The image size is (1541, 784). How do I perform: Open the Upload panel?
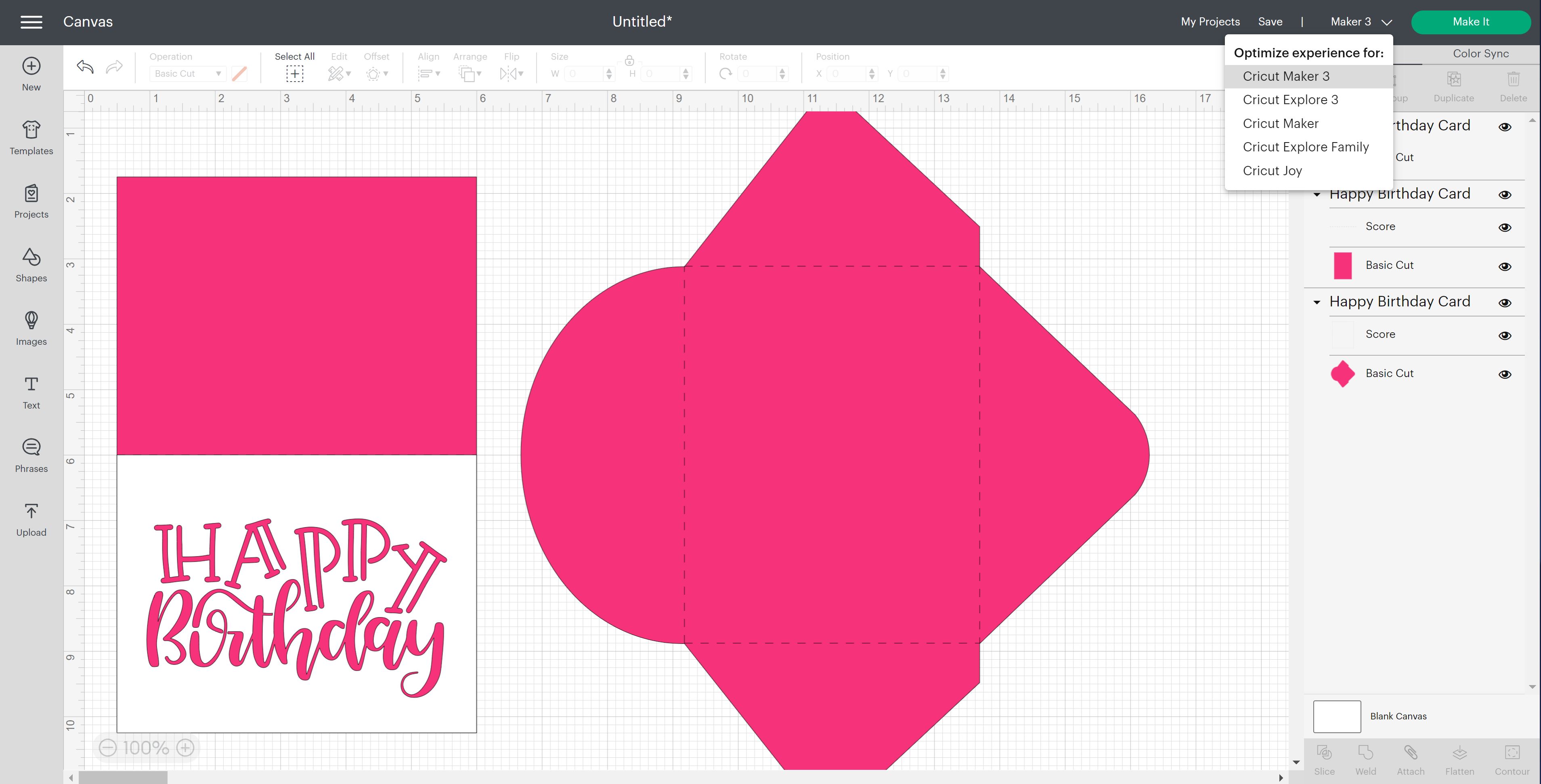(31, 518)
